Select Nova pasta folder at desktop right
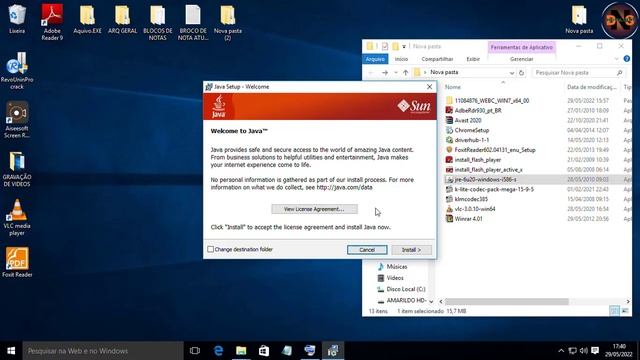640x360 pixels. [x=579, y=19]
